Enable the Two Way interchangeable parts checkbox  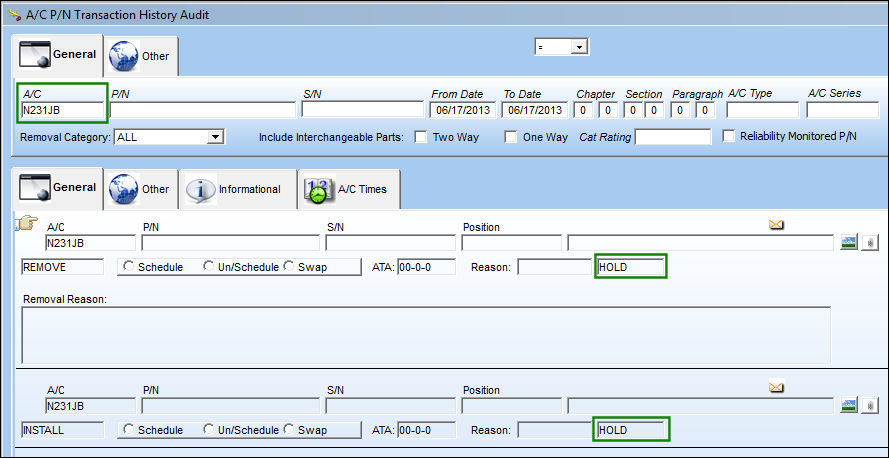(421, 137)
